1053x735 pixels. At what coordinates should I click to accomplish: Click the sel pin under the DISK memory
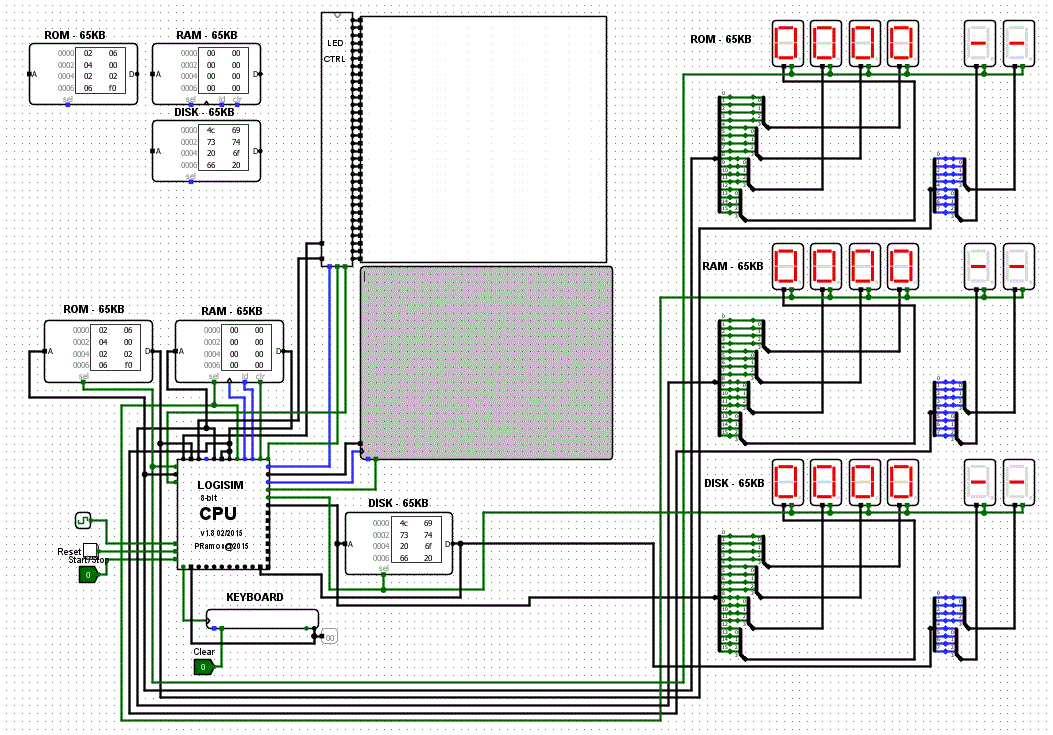tap(383, 577)
